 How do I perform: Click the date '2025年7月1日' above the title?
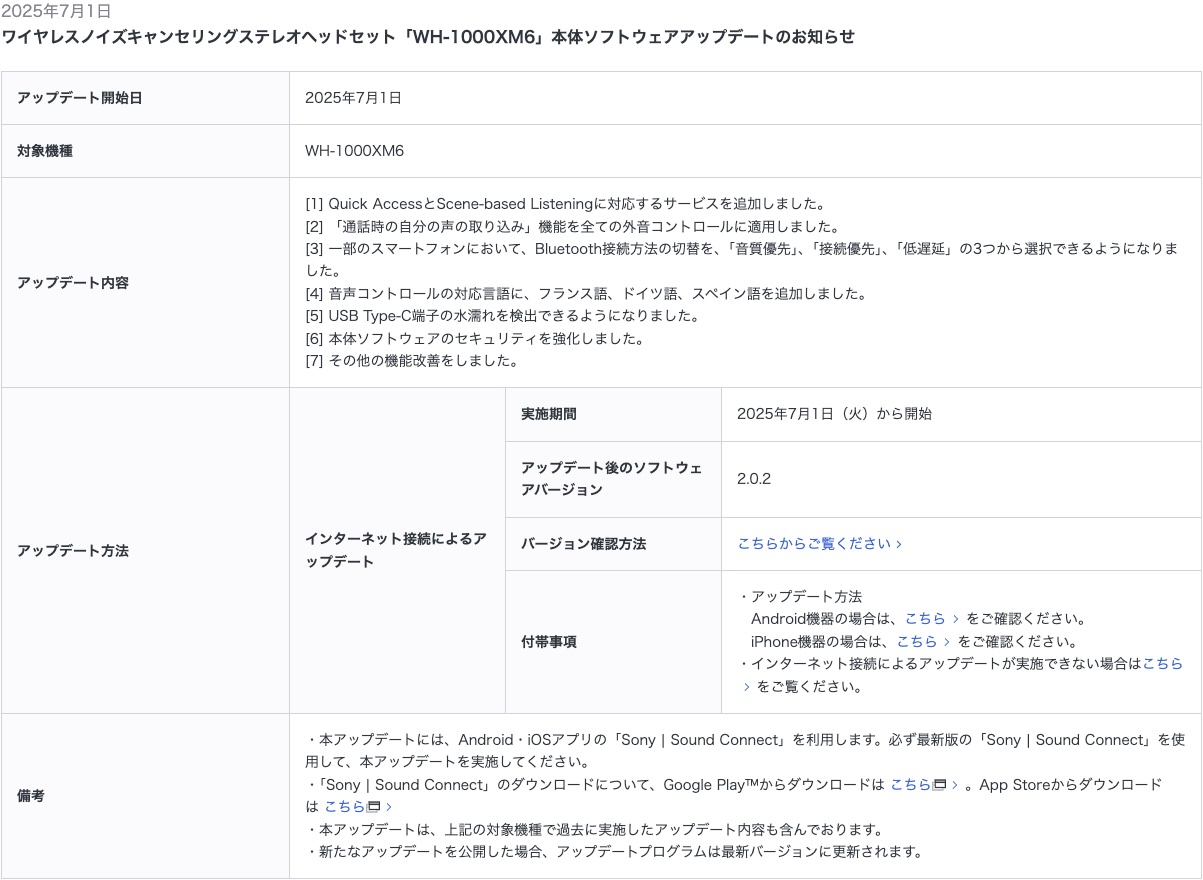point(56,11)
